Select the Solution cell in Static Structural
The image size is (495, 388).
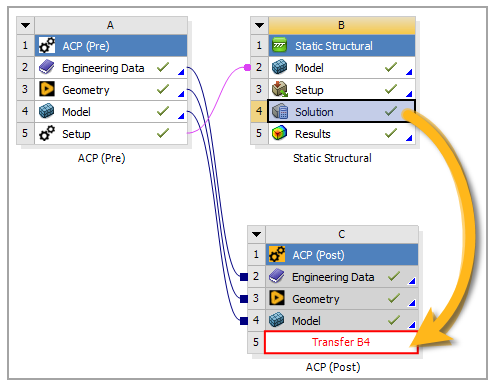pos(341,111)
